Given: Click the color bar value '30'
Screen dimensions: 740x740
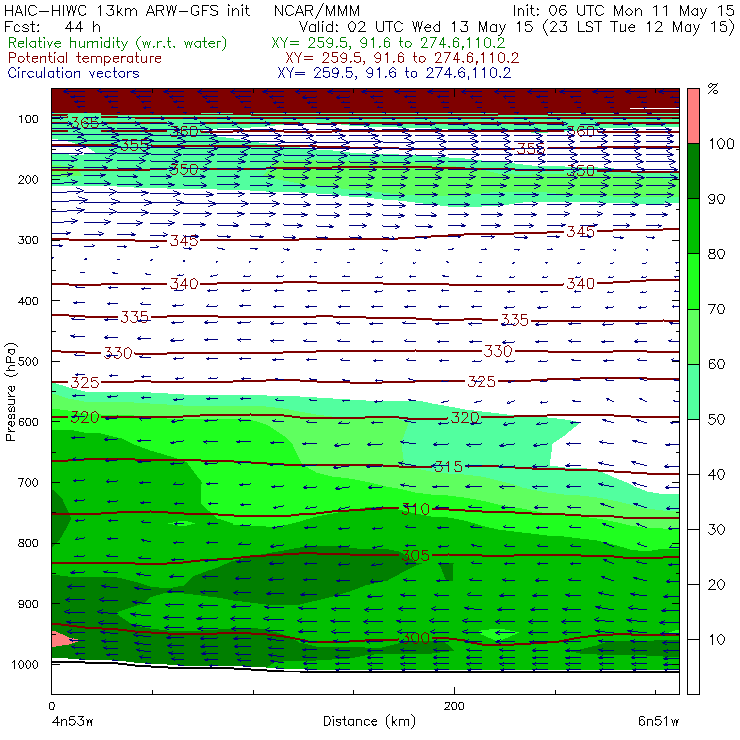Looking at the screenshot, I should (716, 529).
